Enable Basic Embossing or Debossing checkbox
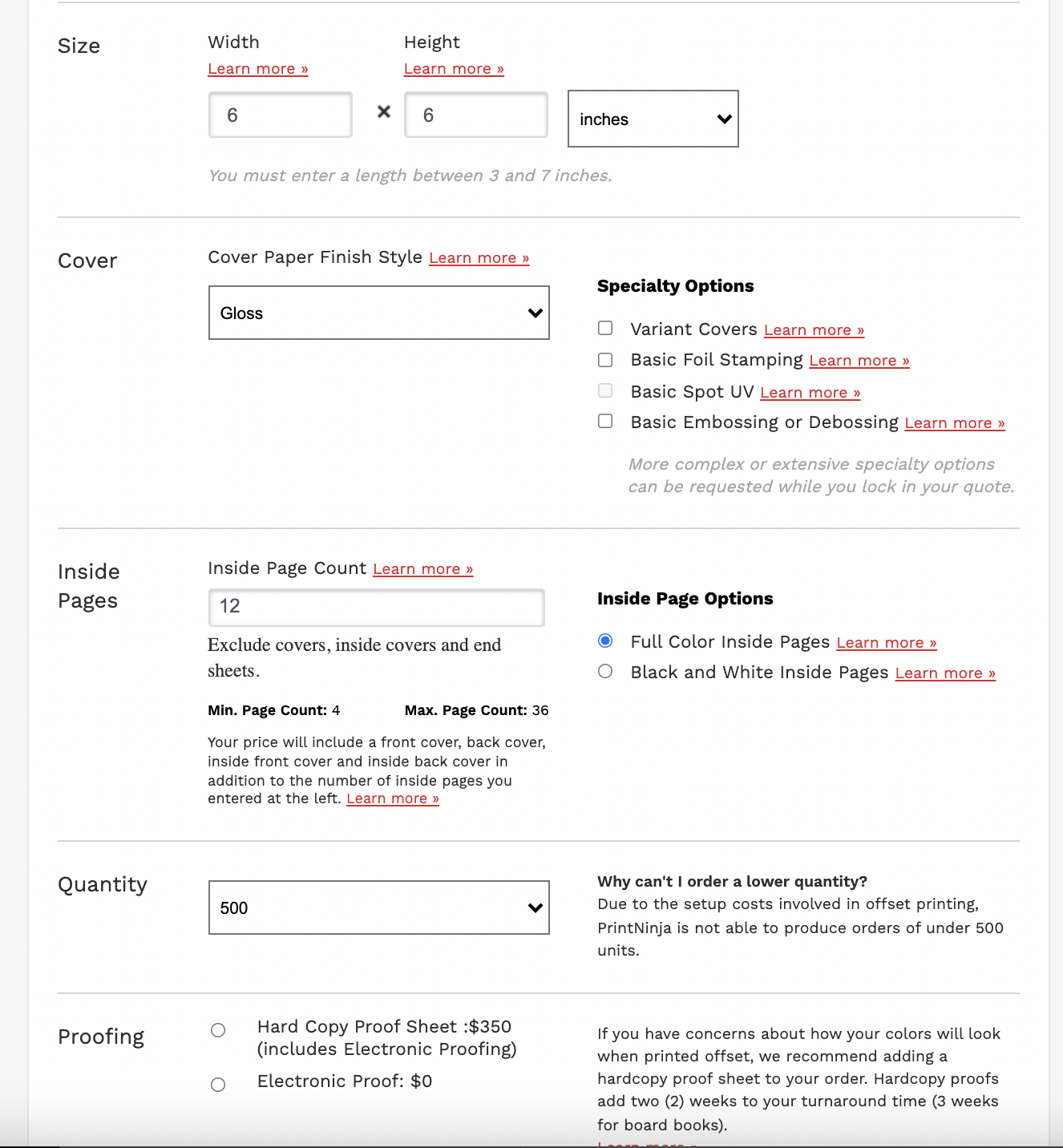1063x1148 pixels. 605,421
